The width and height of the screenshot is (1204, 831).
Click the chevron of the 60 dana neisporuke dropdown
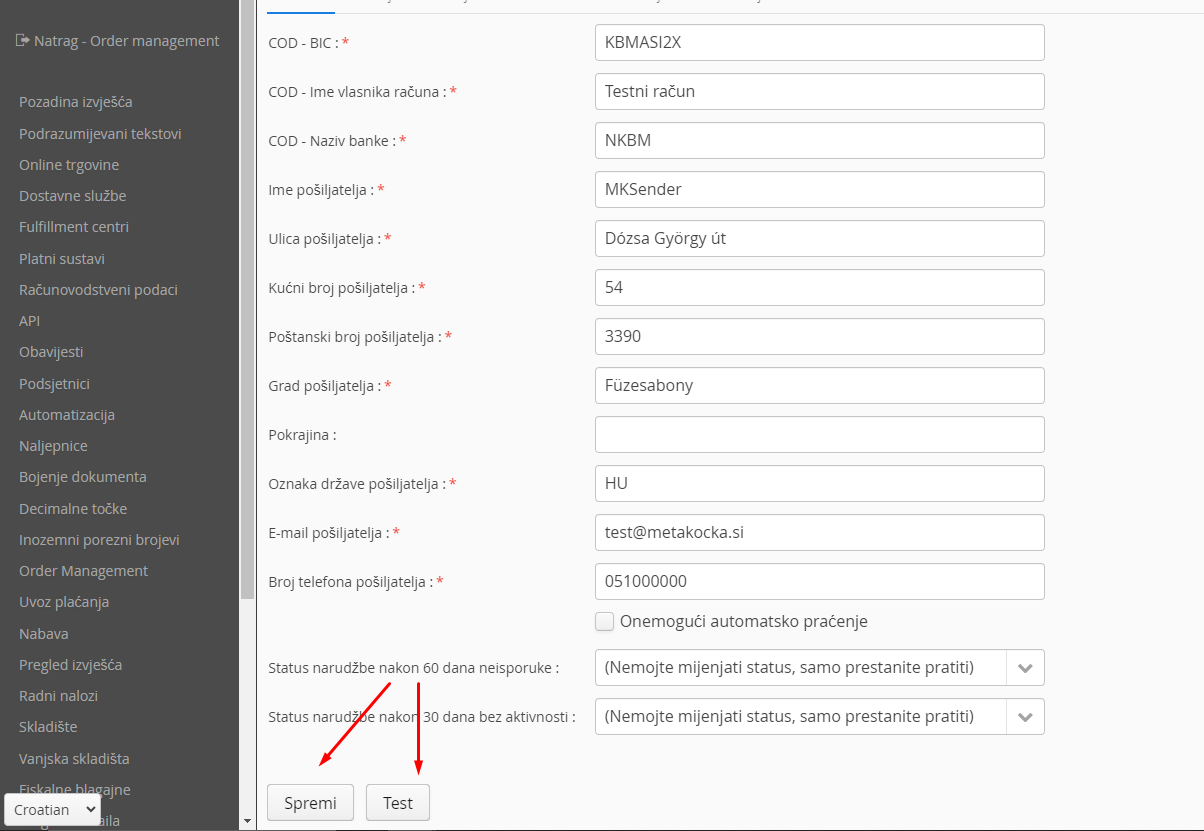tap(1025, 667)
